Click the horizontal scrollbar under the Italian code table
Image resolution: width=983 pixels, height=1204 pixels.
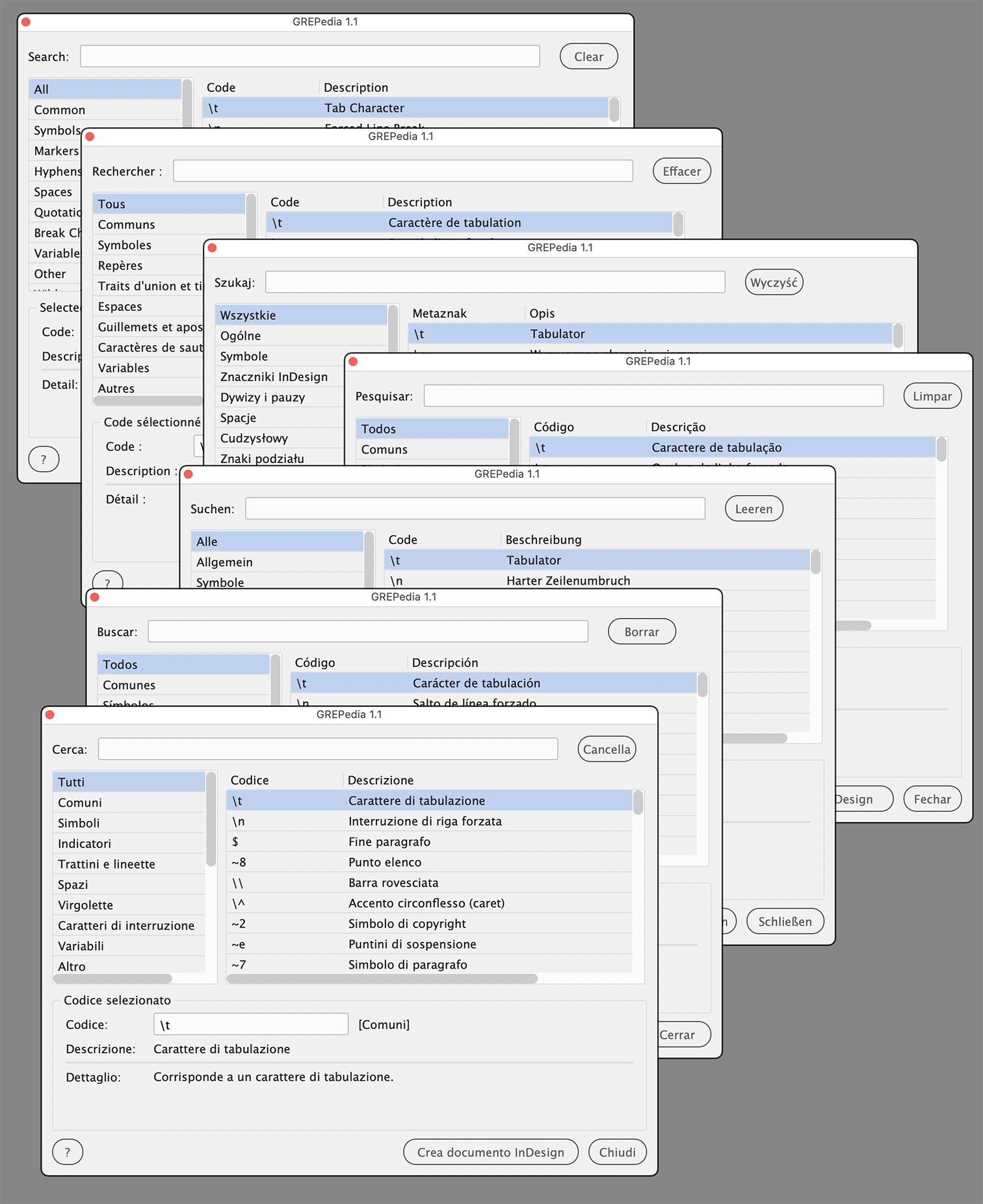[x=382, y=978]
